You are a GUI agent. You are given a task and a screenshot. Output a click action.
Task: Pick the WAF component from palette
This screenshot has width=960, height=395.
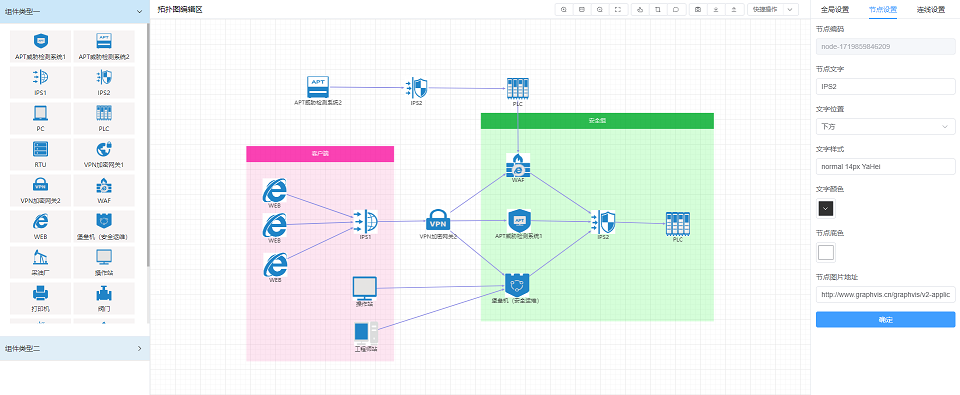pyautogui.click(x=104, y=190)
